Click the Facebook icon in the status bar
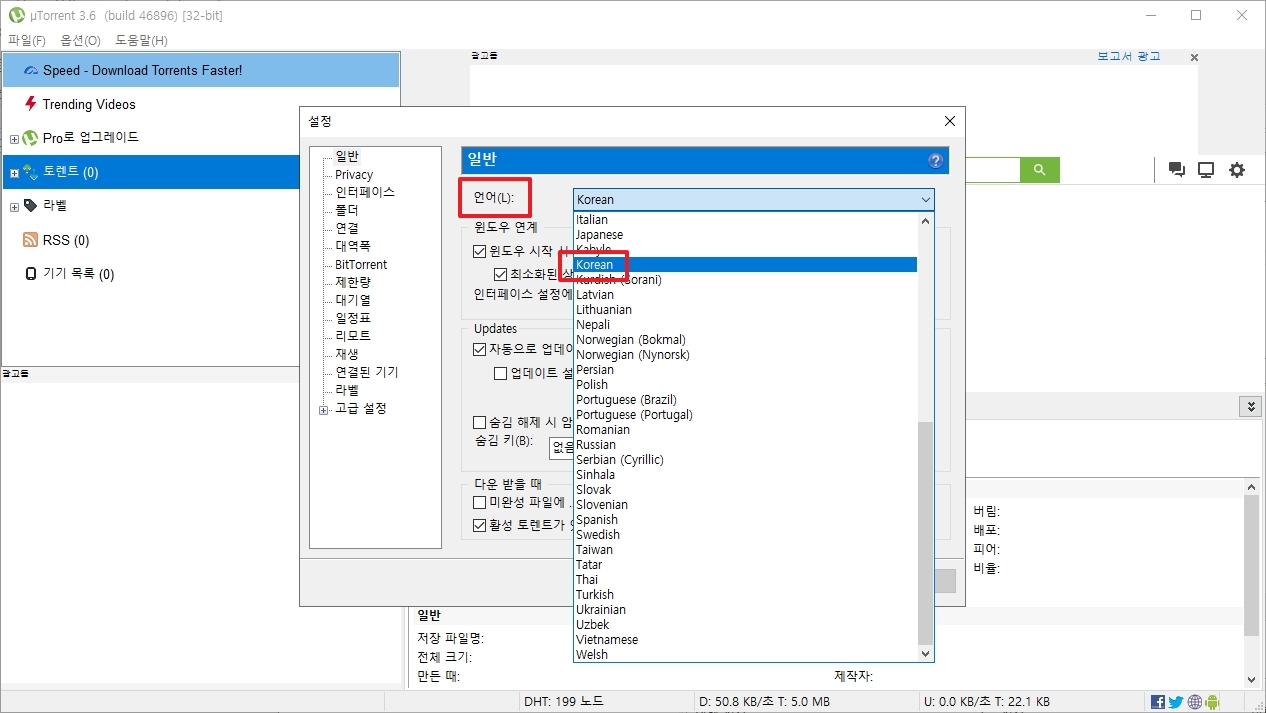The height and width of the screenshot is (713, 1266). (x=1157, y=702)
